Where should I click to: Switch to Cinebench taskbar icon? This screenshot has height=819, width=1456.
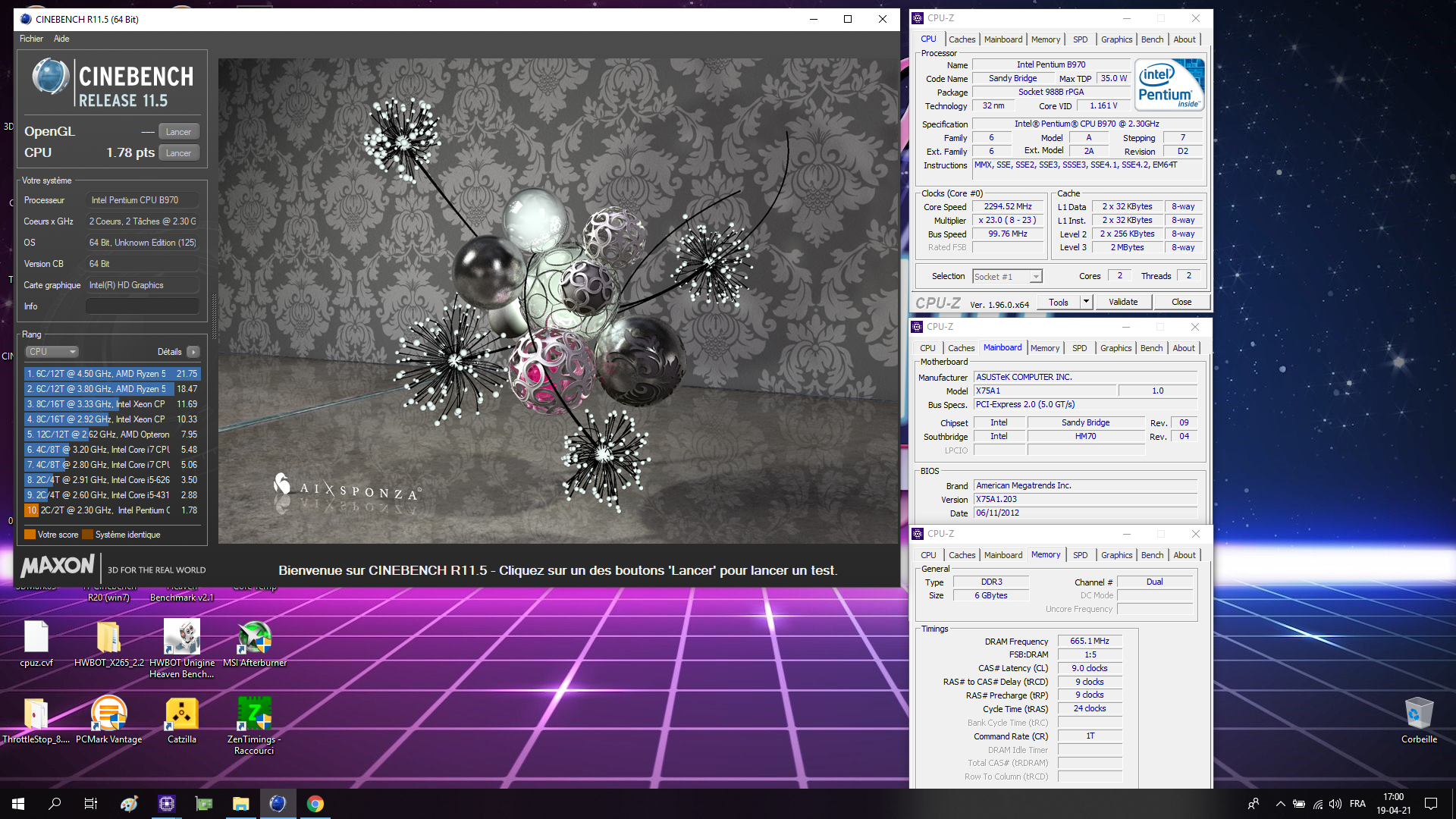(x=278, y=804)
